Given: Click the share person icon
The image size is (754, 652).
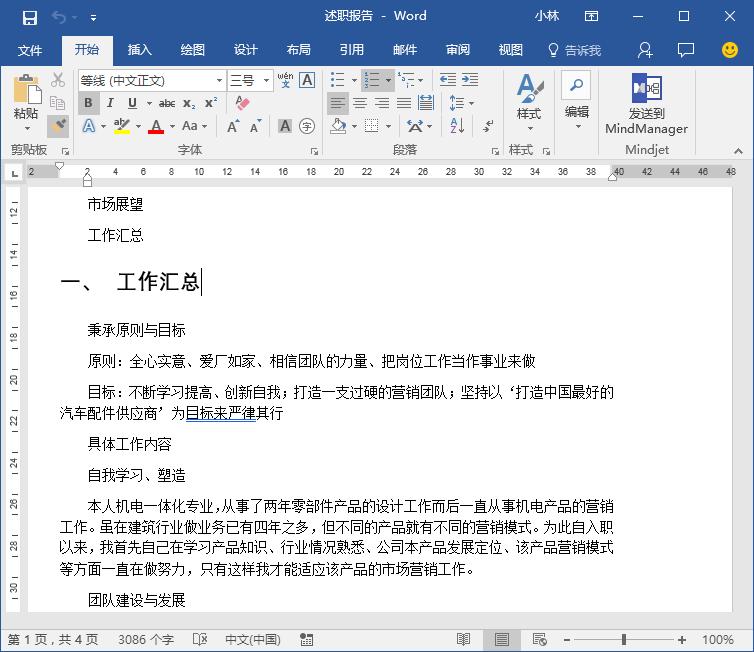Looking at the screenshot, I should coord(644,50).
